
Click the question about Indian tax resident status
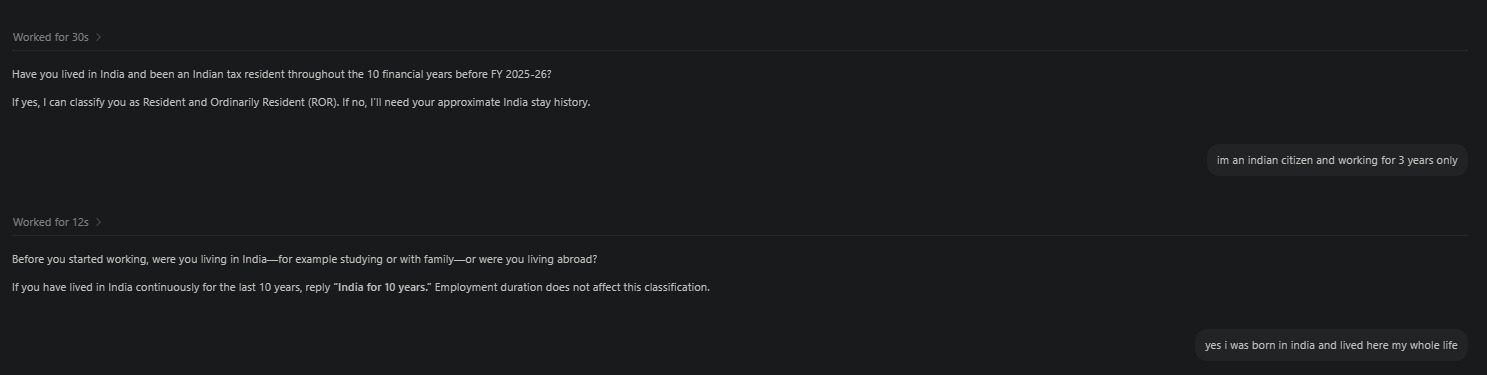[282, 75]
